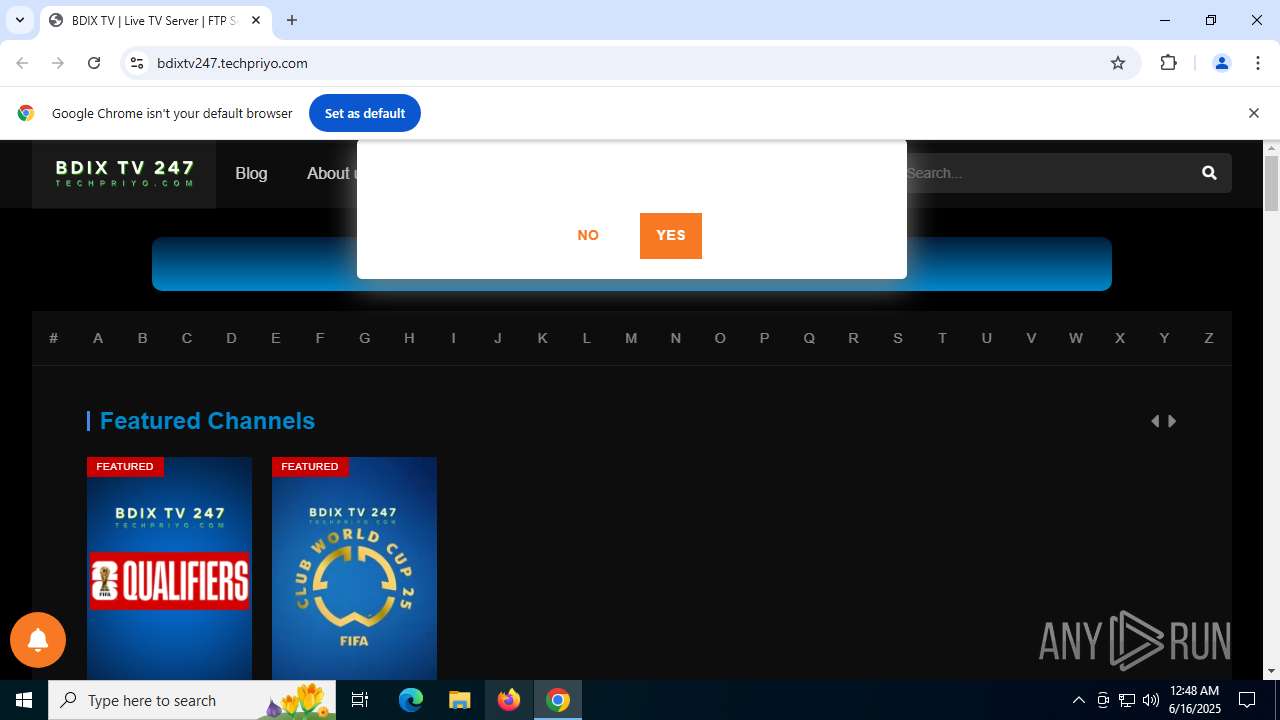1280x720 pixels.
Task: Filter channels by letter Y
Action: 1164,338
